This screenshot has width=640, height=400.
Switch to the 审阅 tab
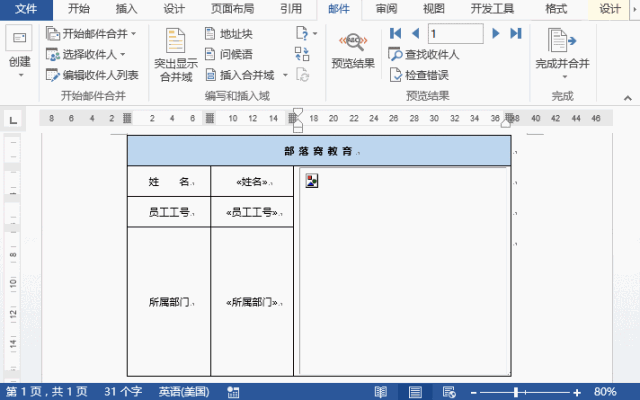(x=386, y=9)
